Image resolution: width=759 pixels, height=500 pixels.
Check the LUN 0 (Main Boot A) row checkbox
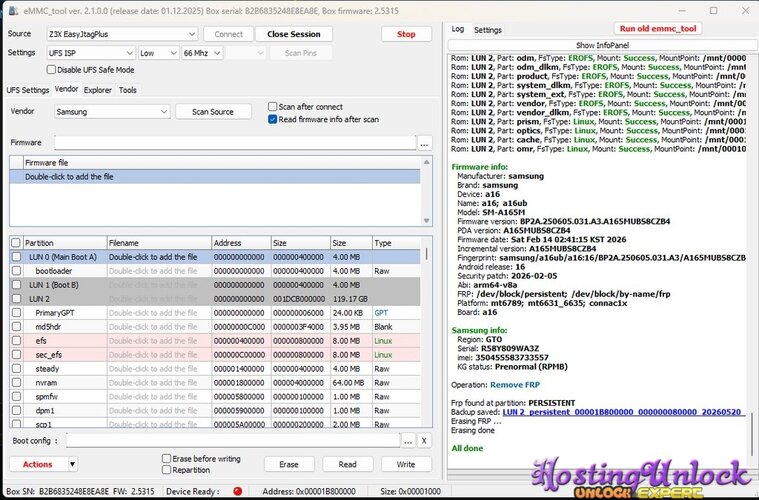point(16,257)
